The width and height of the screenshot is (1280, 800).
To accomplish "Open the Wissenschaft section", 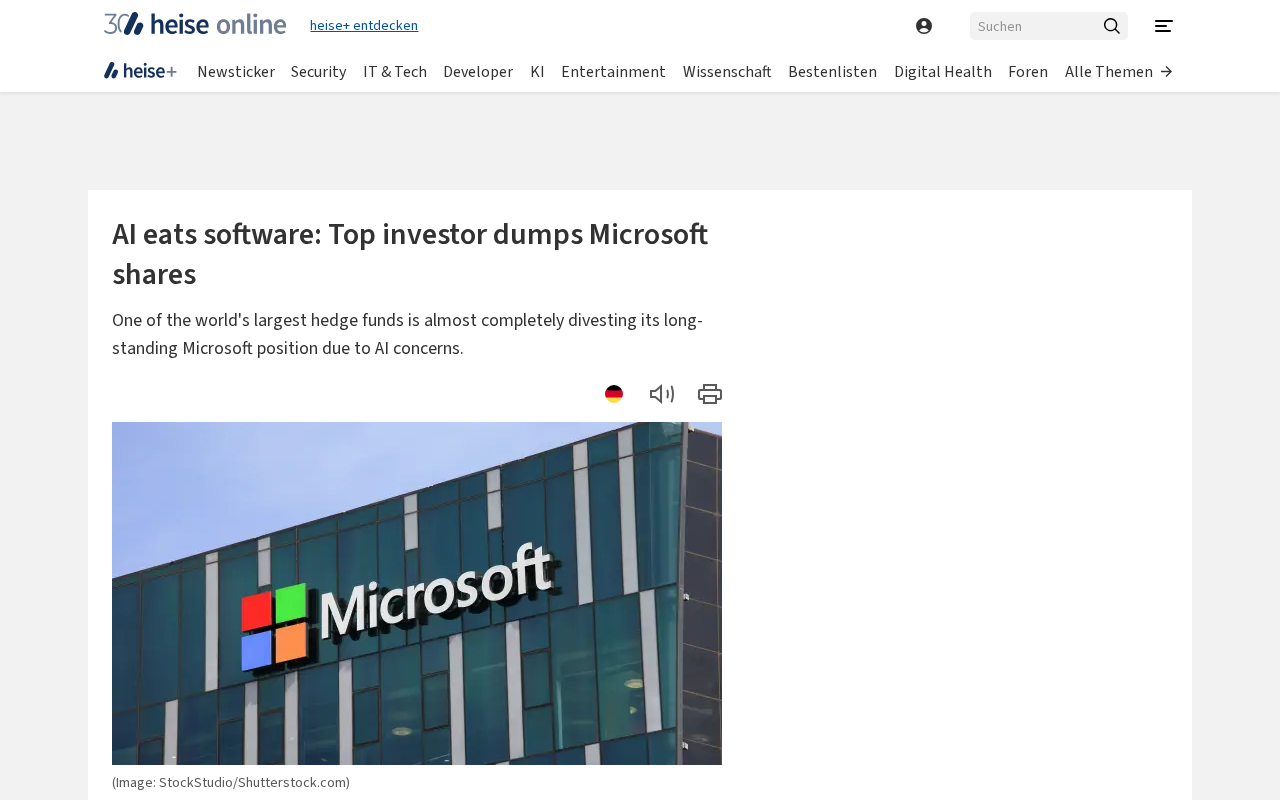I will (x=727, y=72).
